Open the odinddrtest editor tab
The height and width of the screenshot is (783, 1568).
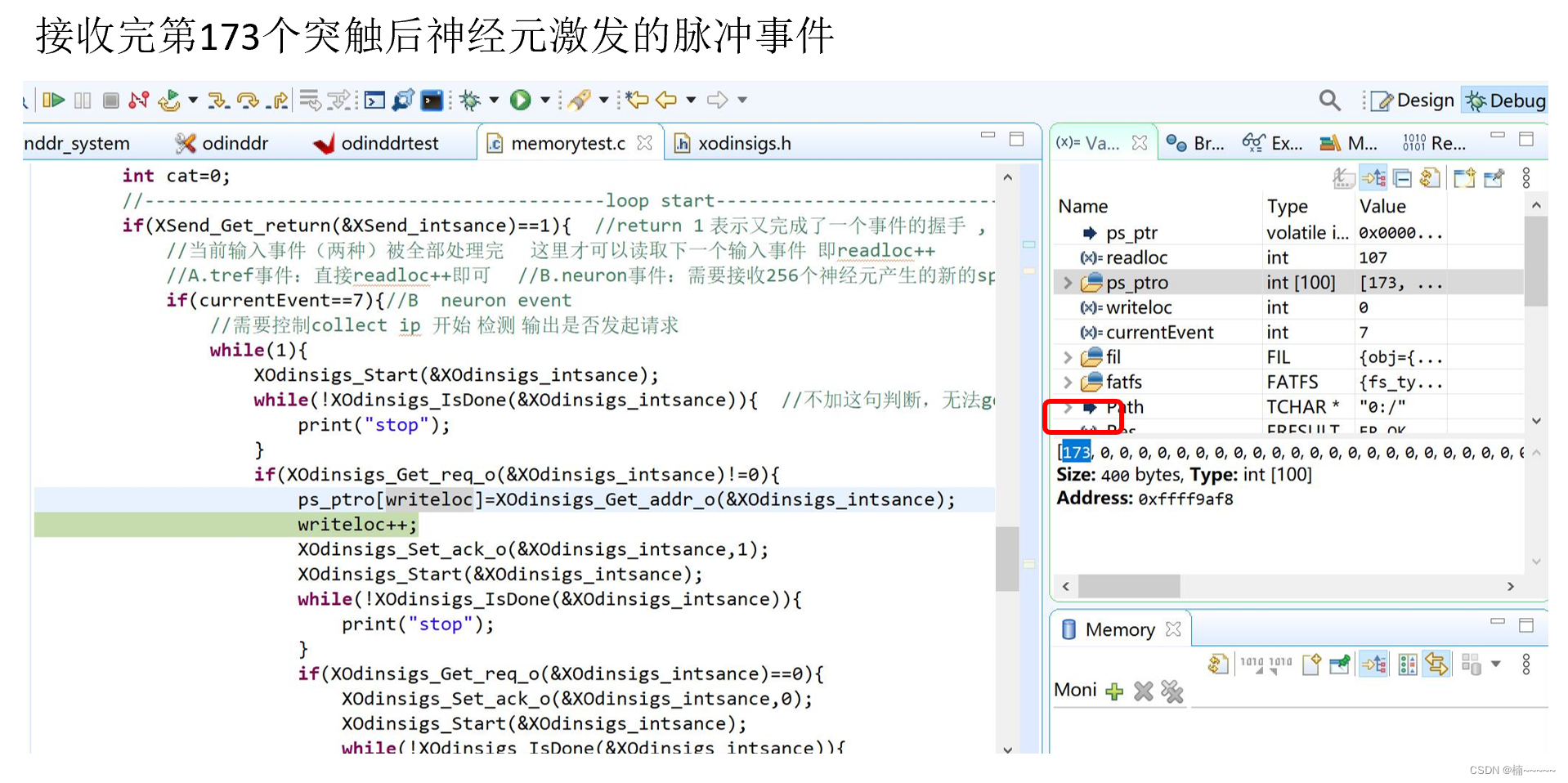376,143
